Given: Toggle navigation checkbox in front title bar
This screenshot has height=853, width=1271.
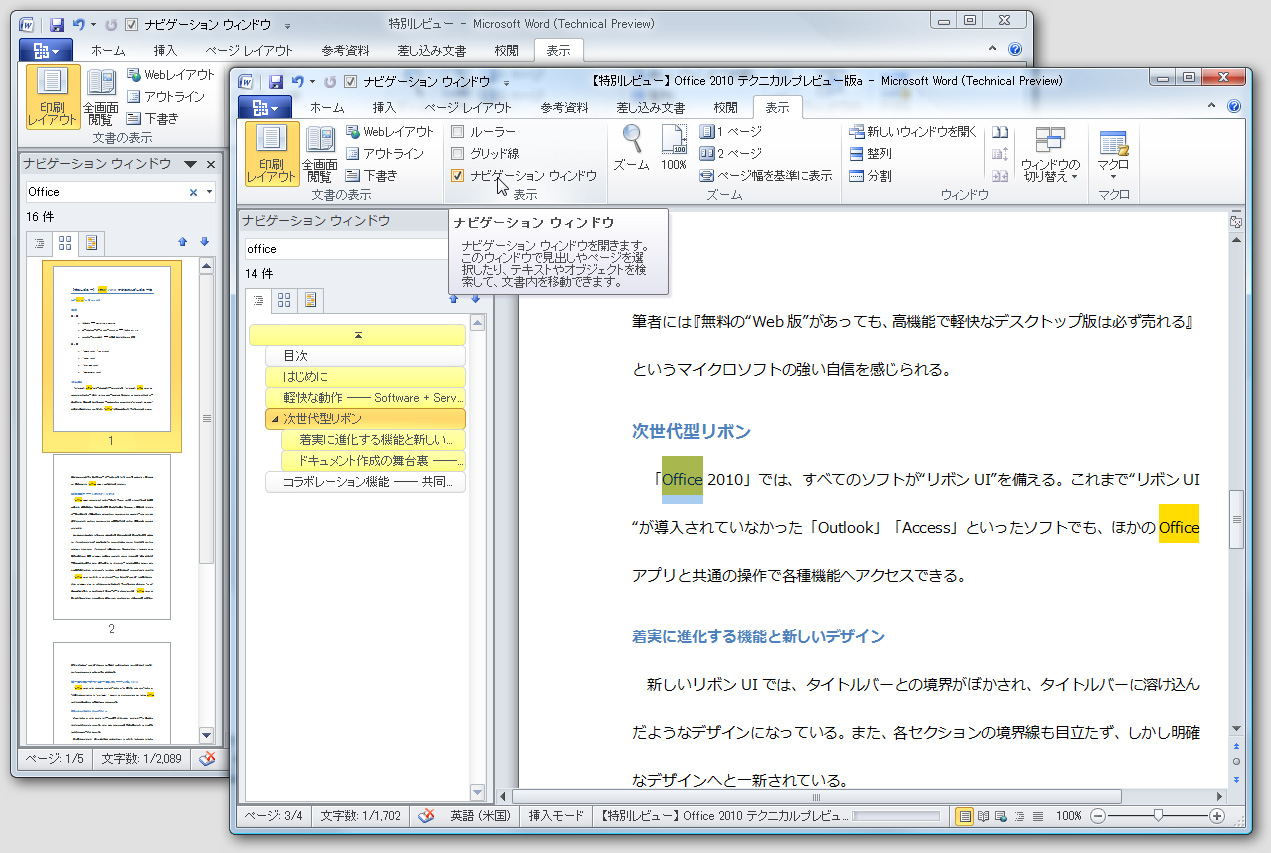Looking at the screenshot, I should point(350,81).
